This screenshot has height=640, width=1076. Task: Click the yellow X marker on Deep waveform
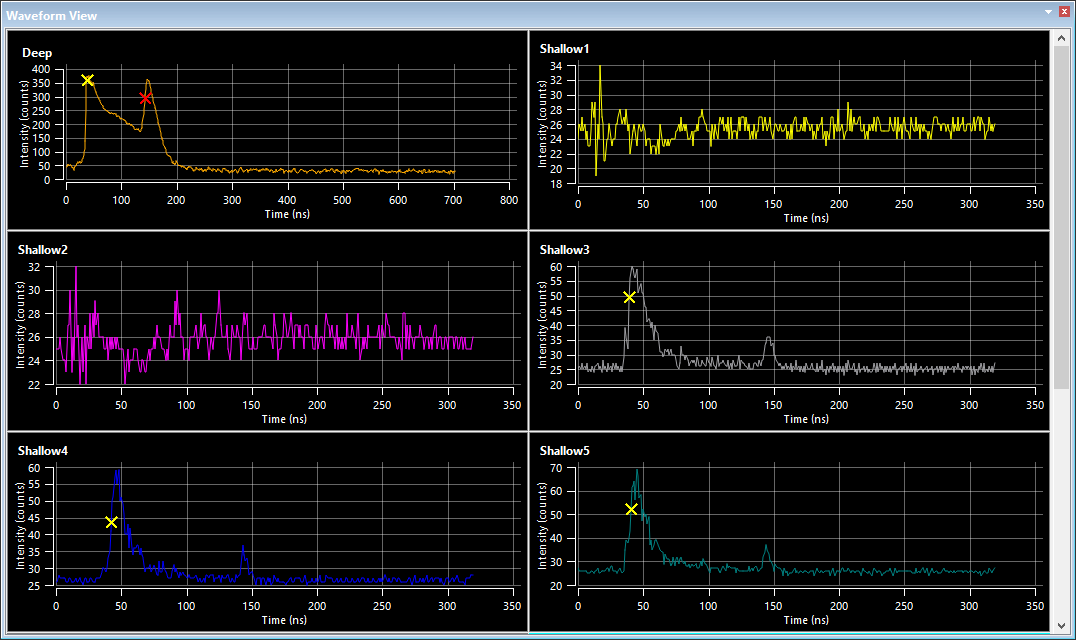[x=87, y=80]
